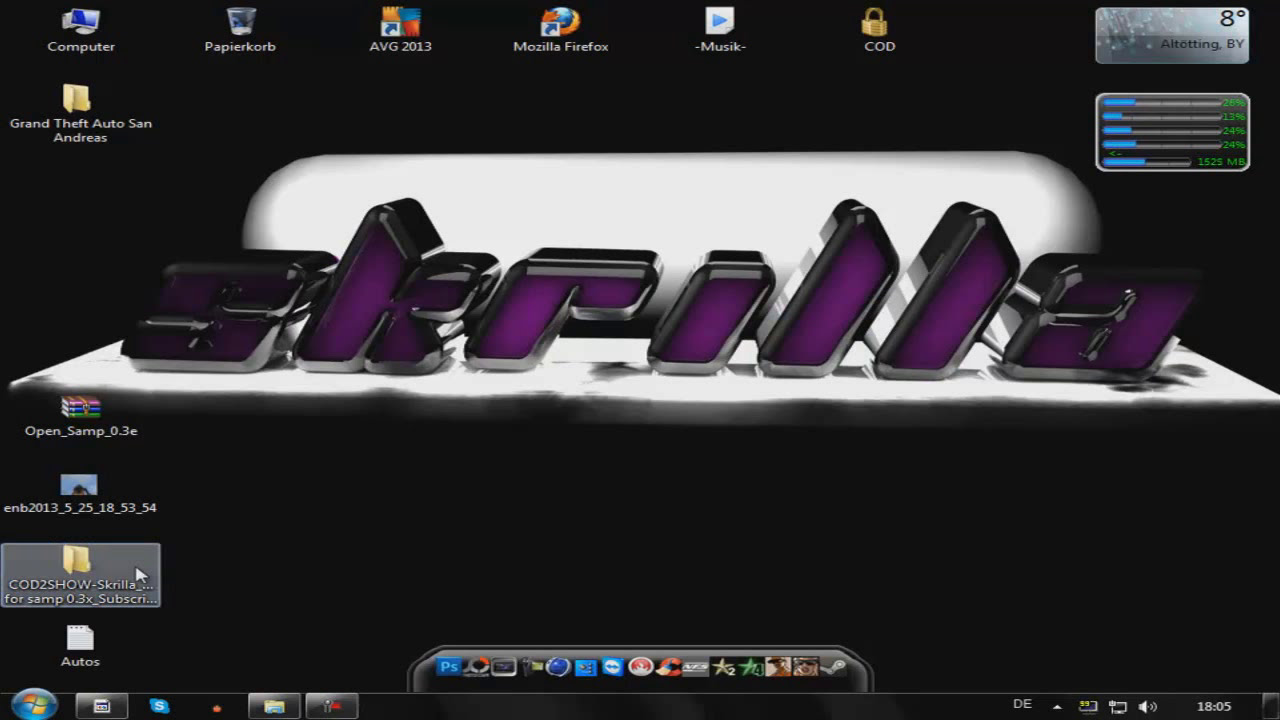Click the Windows Start orb
Viewport: 1280px width, 720px height.
[34, 704]
